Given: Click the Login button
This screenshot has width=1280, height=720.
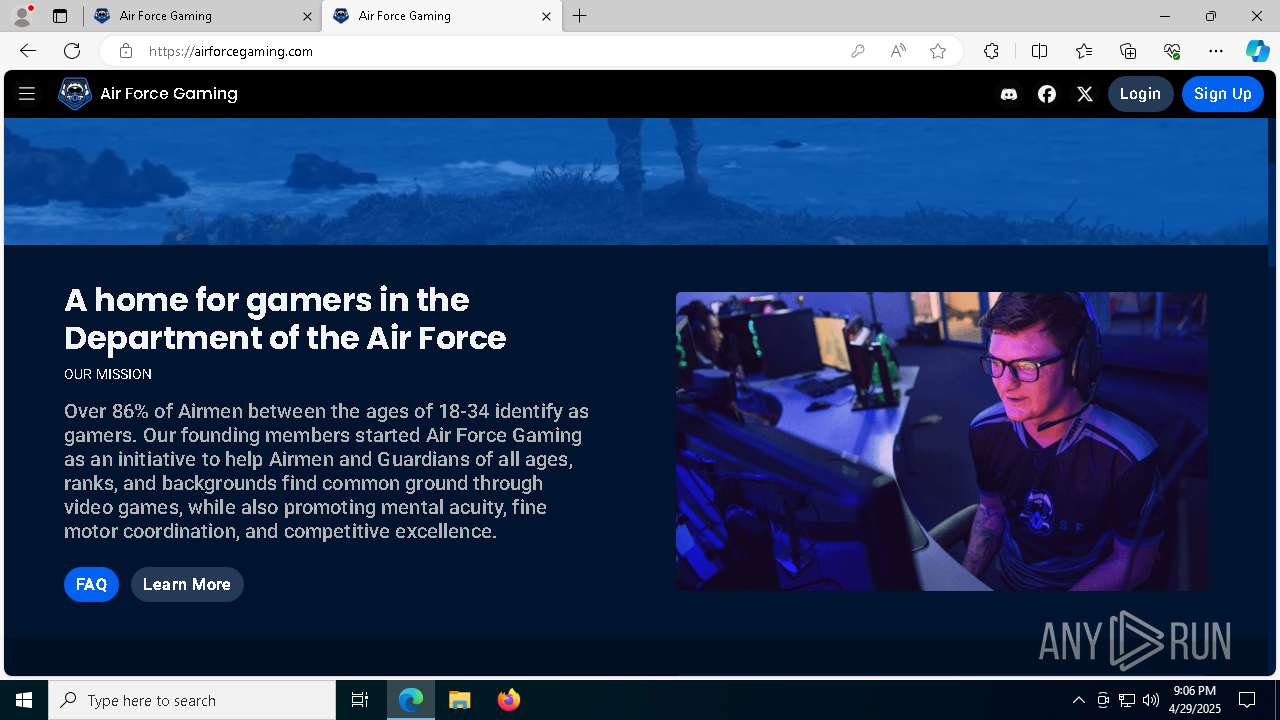Looking at the screenshot, I should coord(1140,94).
